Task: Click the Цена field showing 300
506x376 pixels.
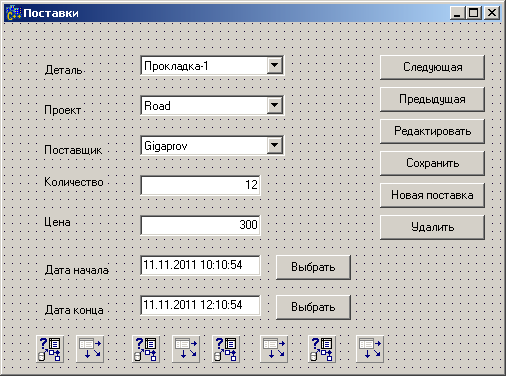Action: click(x=200, y=225)
